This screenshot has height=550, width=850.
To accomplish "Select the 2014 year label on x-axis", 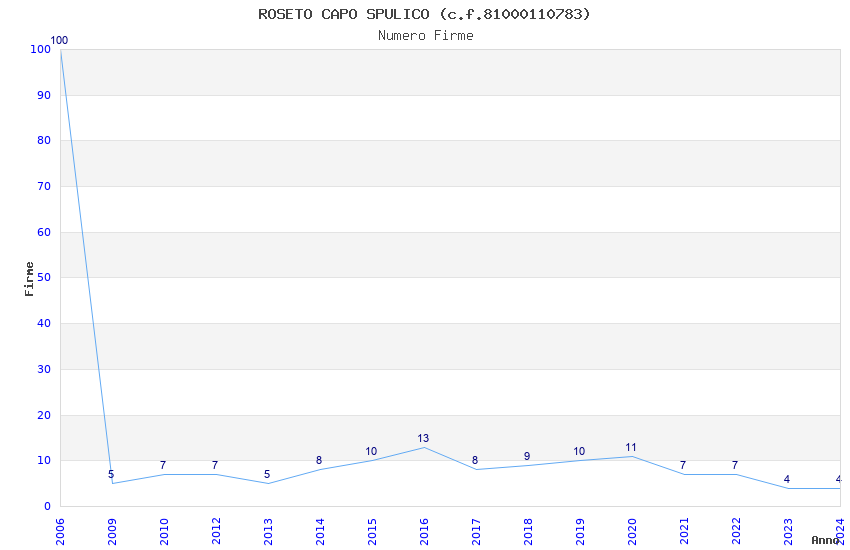I will click(320, 532).
